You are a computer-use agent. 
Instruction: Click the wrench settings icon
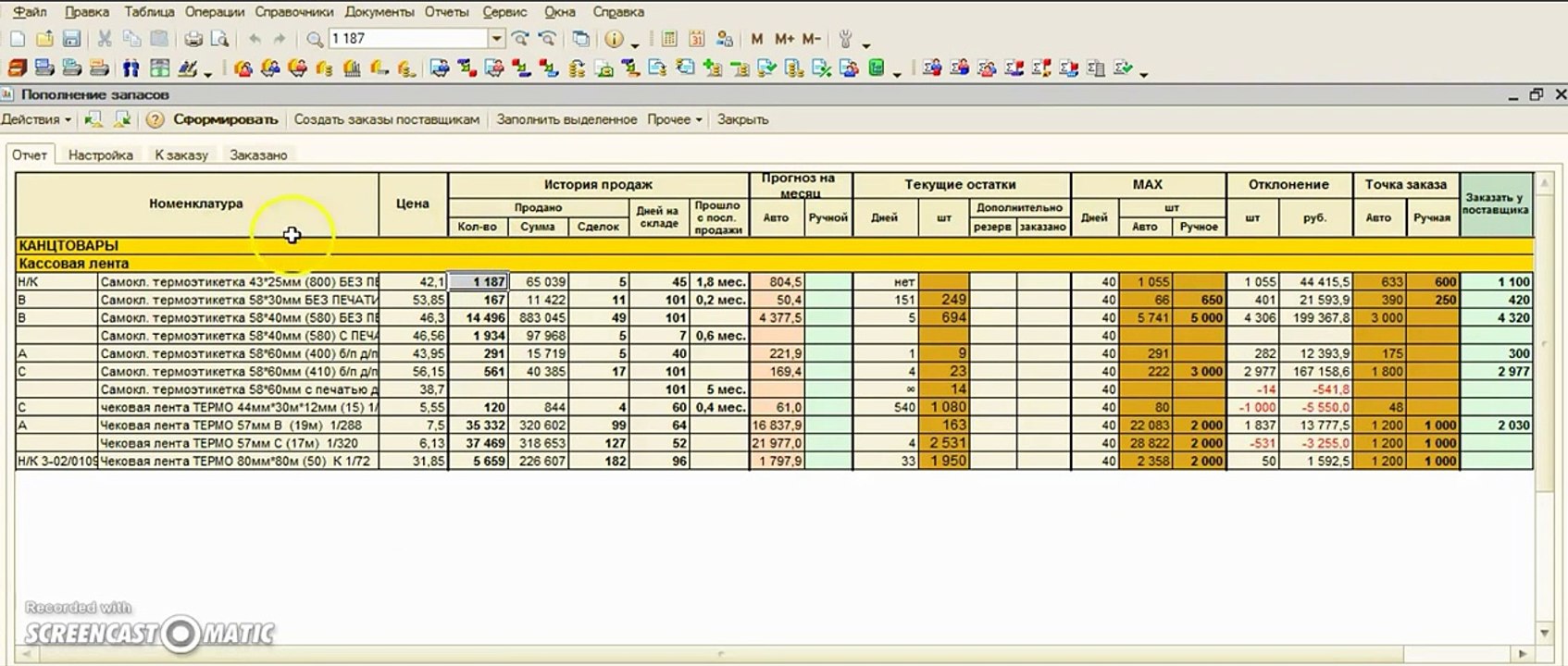[x=845, y=39]
